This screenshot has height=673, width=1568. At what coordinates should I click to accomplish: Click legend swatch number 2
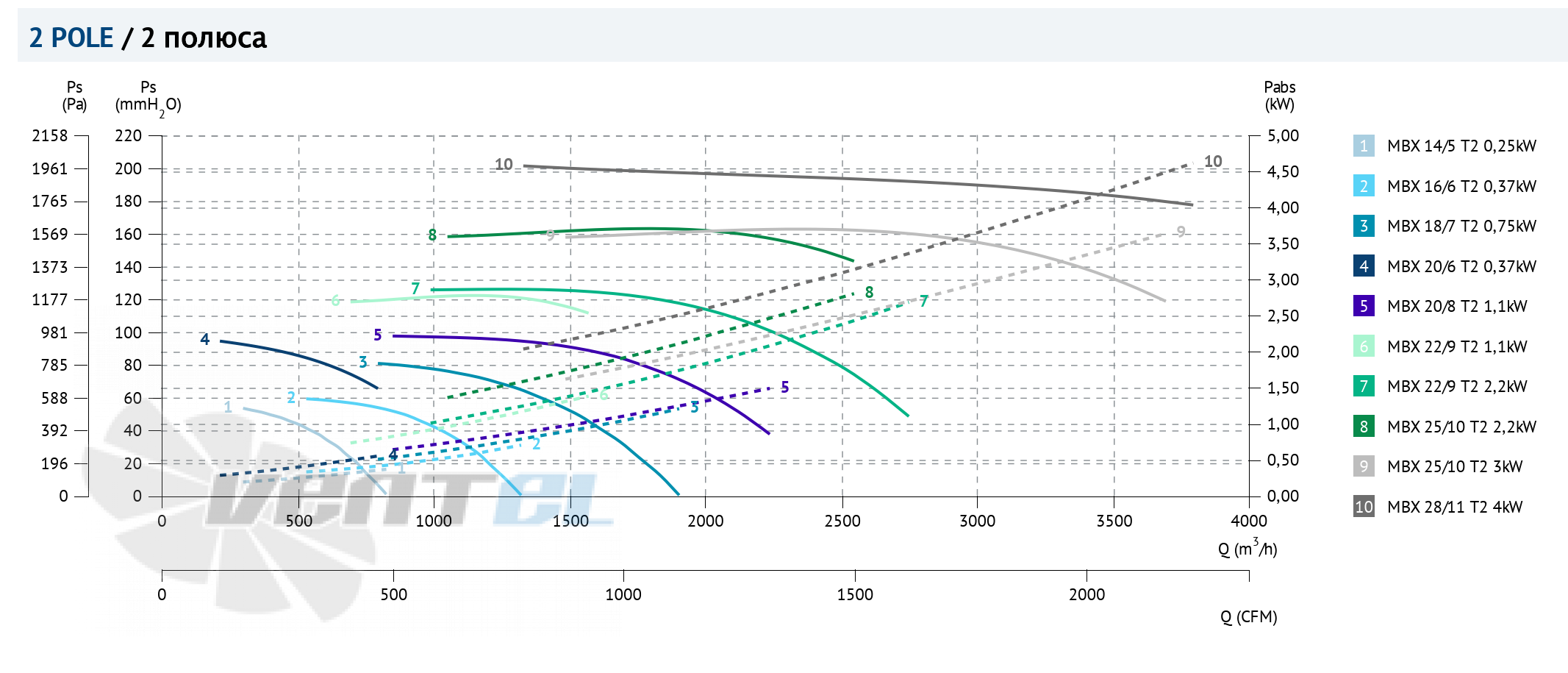(1364, 186)
